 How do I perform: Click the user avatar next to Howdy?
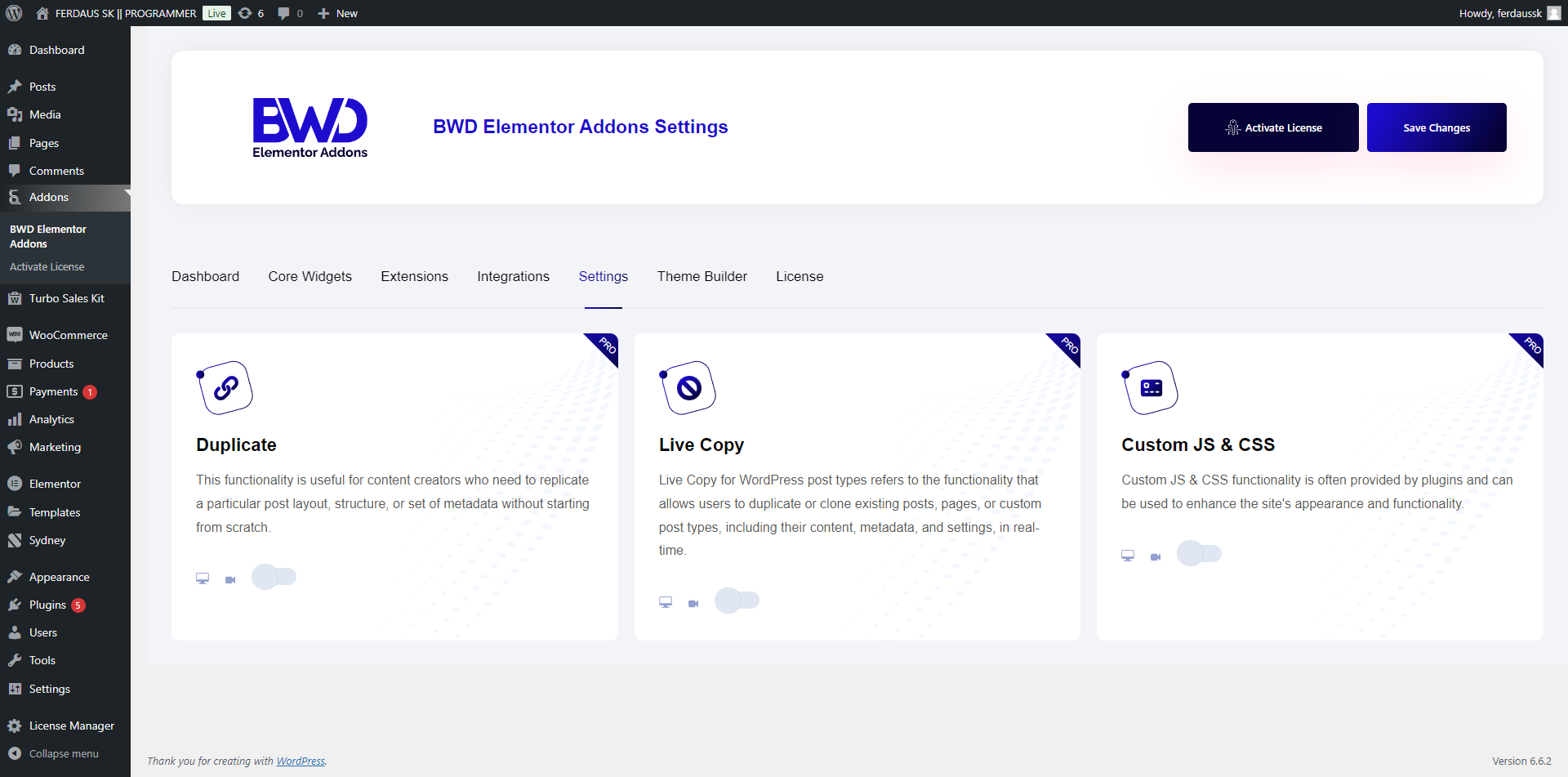[x=1554, y=13]
